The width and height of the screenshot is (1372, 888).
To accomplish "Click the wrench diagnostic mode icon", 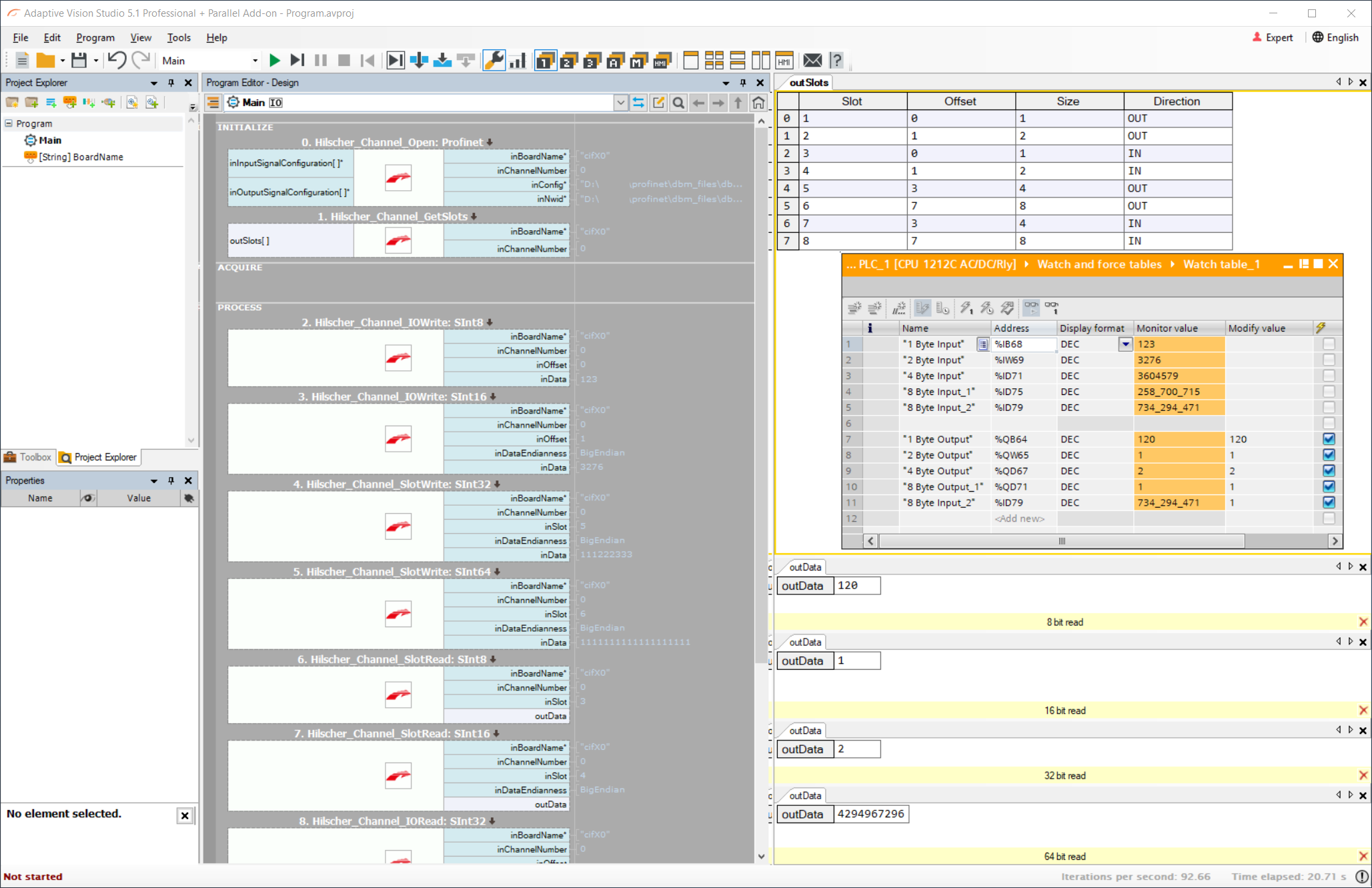I will coord(494,61).
